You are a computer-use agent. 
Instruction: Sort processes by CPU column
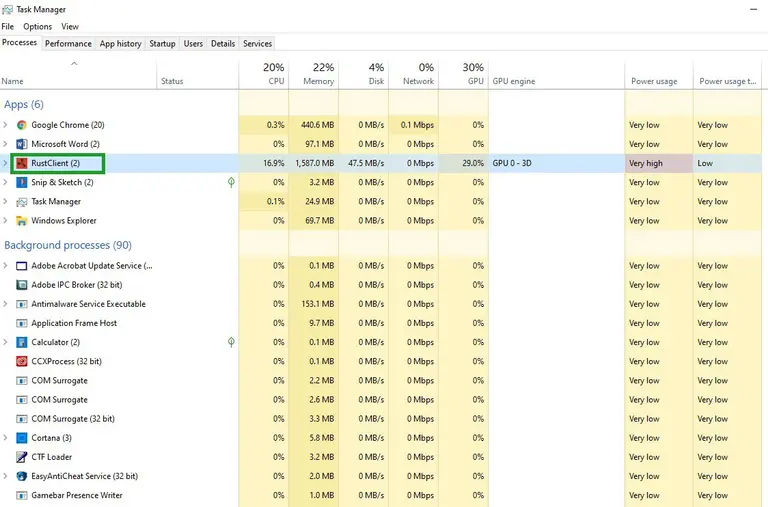tap(264, 74)
